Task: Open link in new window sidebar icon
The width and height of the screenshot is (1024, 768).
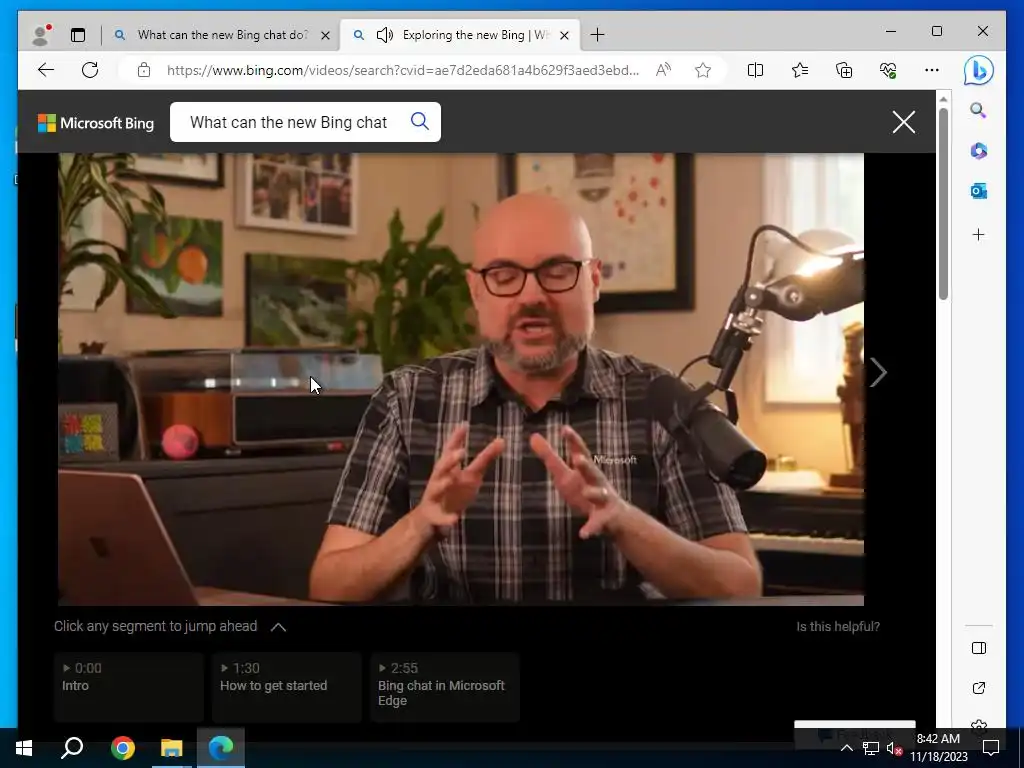Action: pos(978,688)
